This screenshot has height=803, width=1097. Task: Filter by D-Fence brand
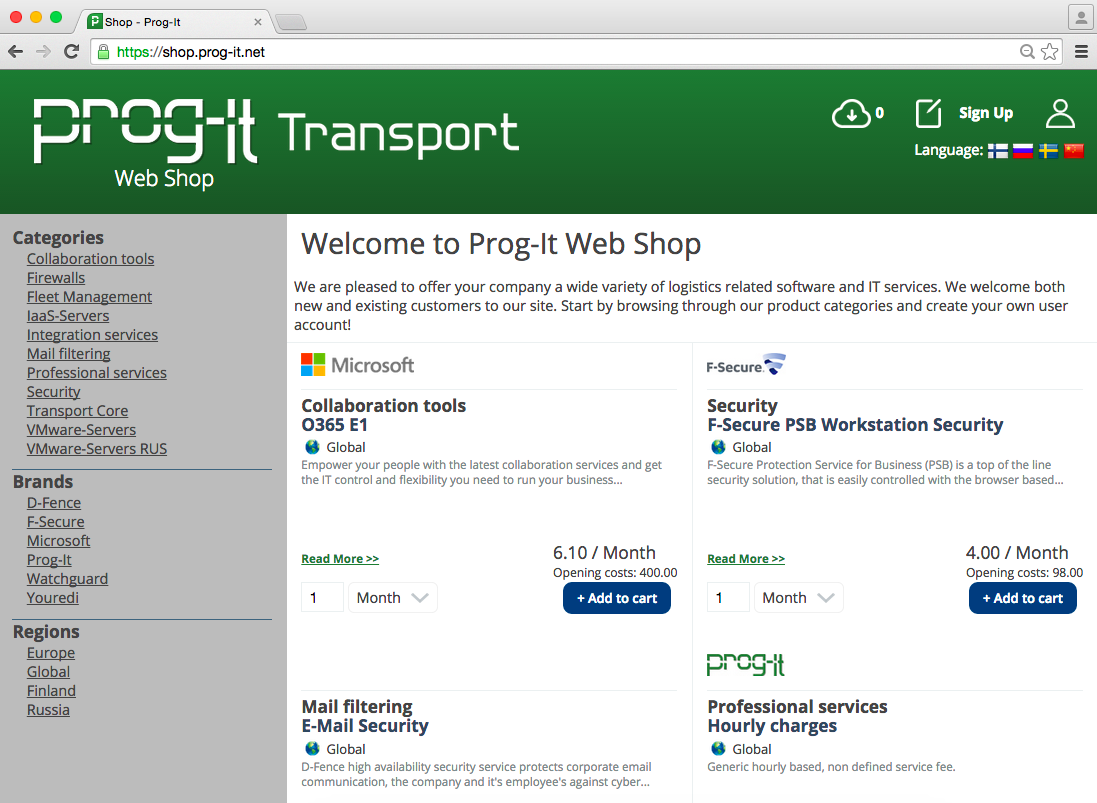(x=54, y=502)
